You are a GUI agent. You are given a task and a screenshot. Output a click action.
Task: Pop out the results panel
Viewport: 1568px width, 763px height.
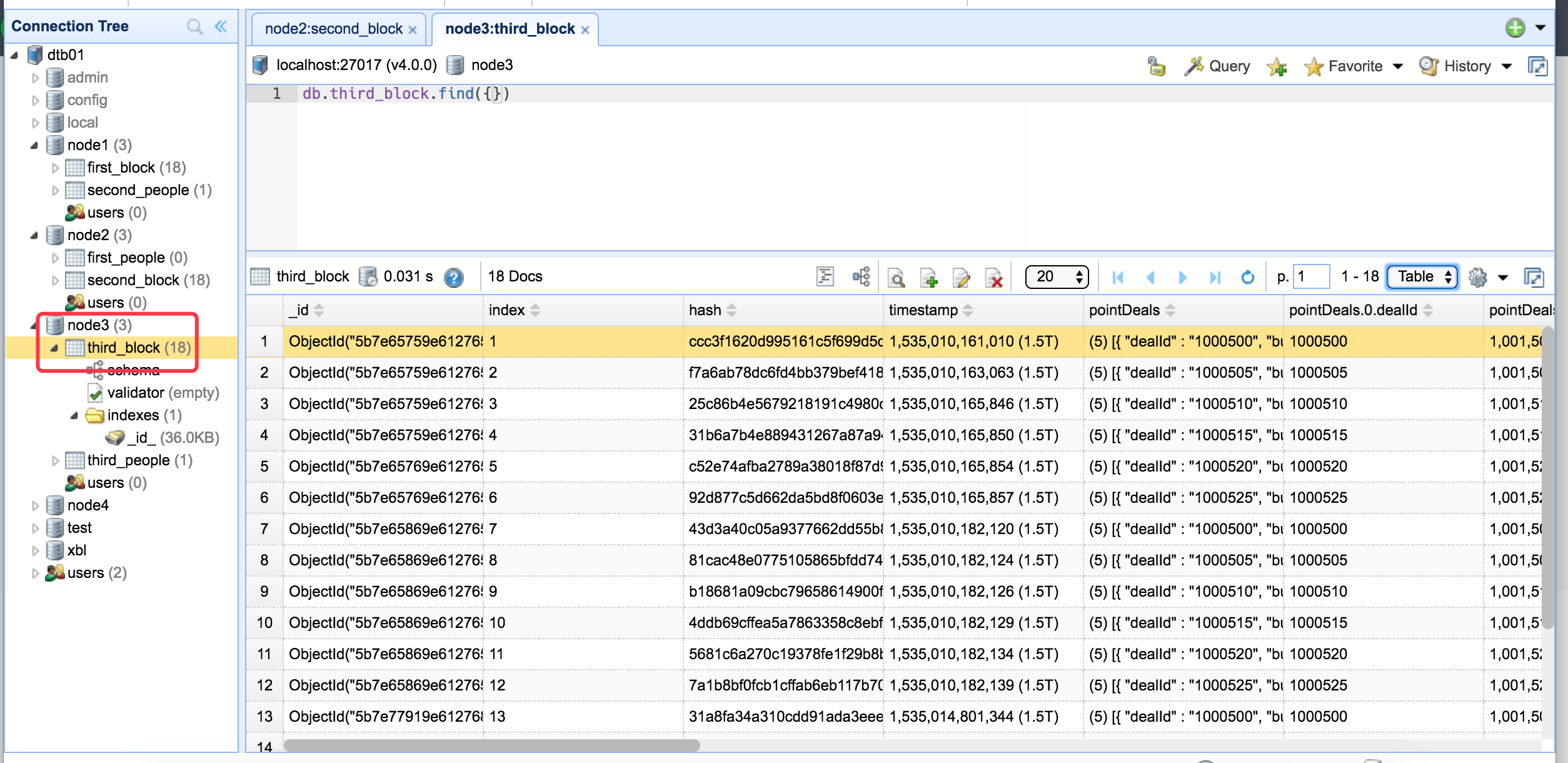(x=1534, y=277)
